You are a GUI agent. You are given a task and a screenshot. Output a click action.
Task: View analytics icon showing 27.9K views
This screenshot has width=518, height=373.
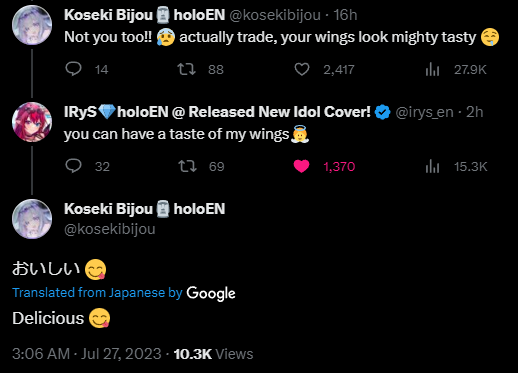pyautogui.click(x=432, y=70)
